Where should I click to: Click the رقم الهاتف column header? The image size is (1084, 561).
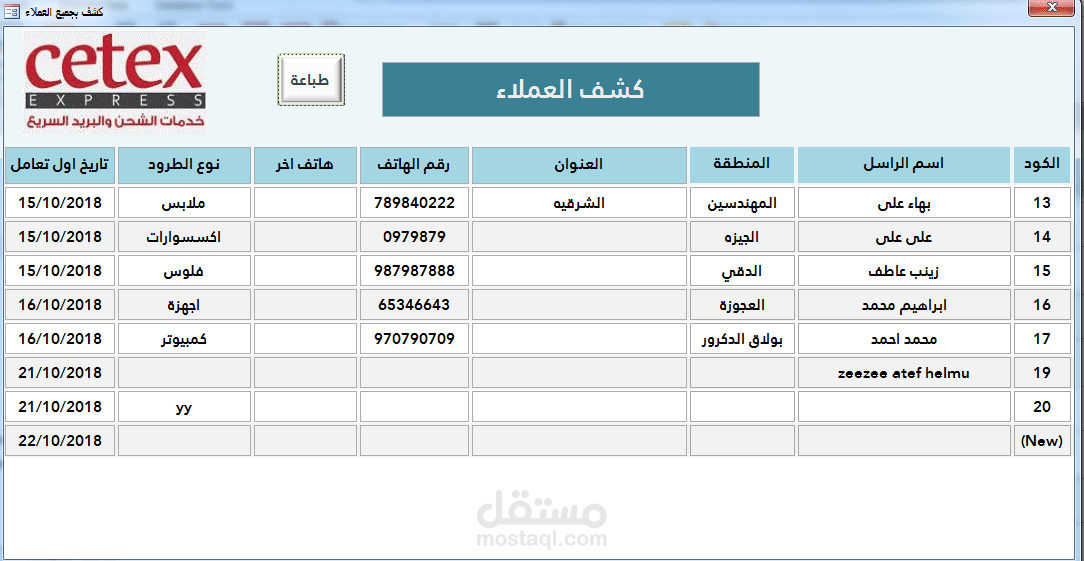(414, 165)
